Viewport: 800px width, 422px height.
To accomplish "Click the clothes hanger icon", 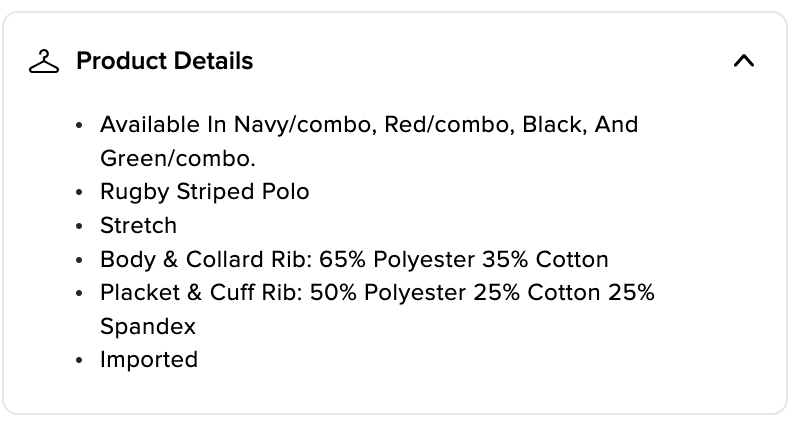I will [44, 62].
